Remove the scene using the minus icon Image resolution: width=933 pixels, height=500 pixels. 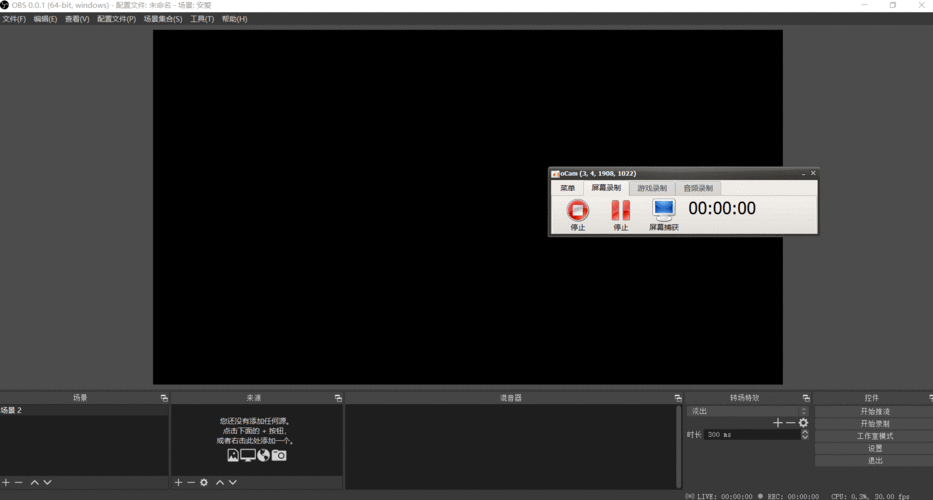pos(19,483)
